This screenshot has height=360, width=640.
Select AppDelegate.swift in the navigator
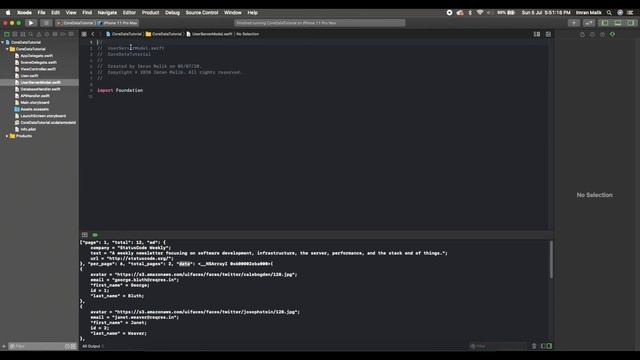pyautogui.click(x=36, y=56)
